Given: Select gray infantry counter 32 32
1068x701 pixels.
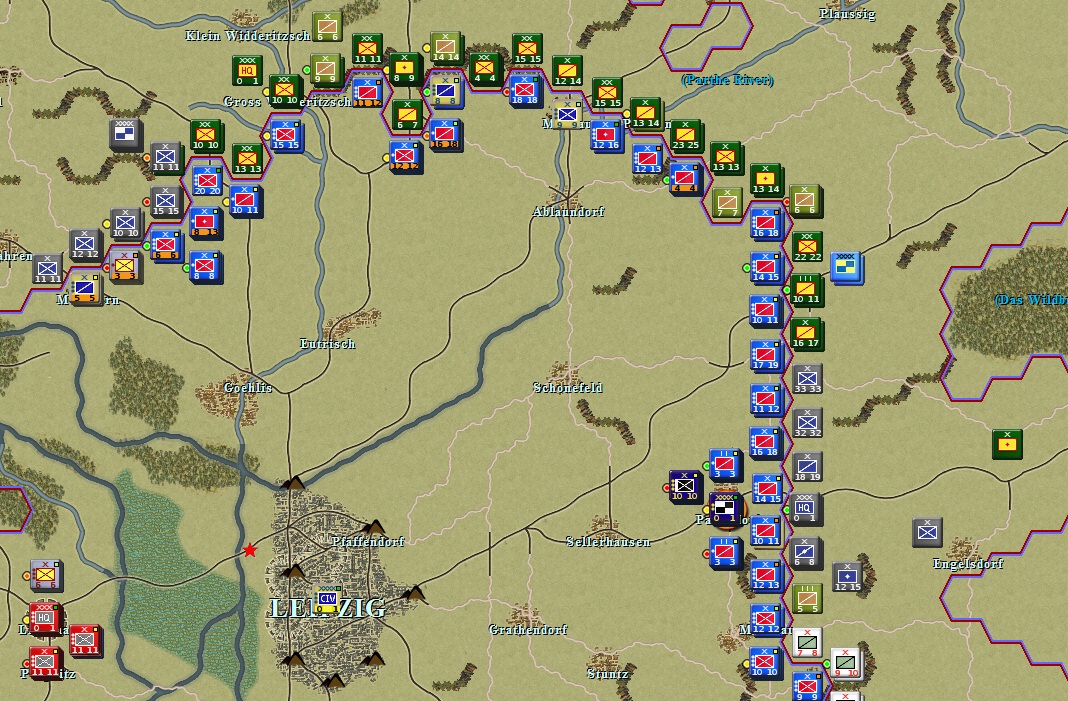Looking at the screenshot, I should [x=807, y=423].
